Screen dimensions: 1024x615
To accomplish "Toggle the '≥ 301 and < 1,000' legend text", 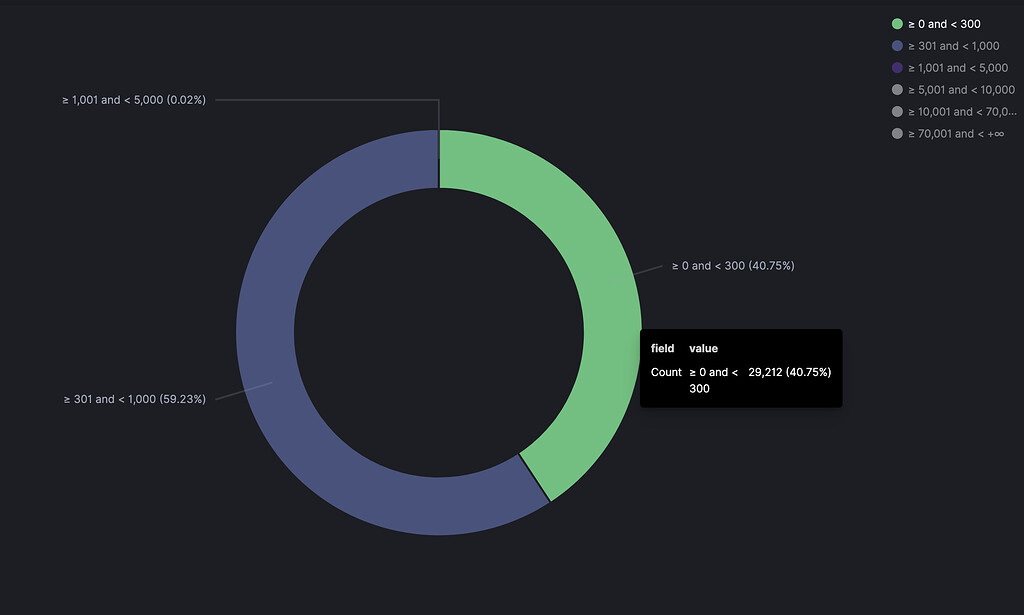I will [x=953, y=46].
